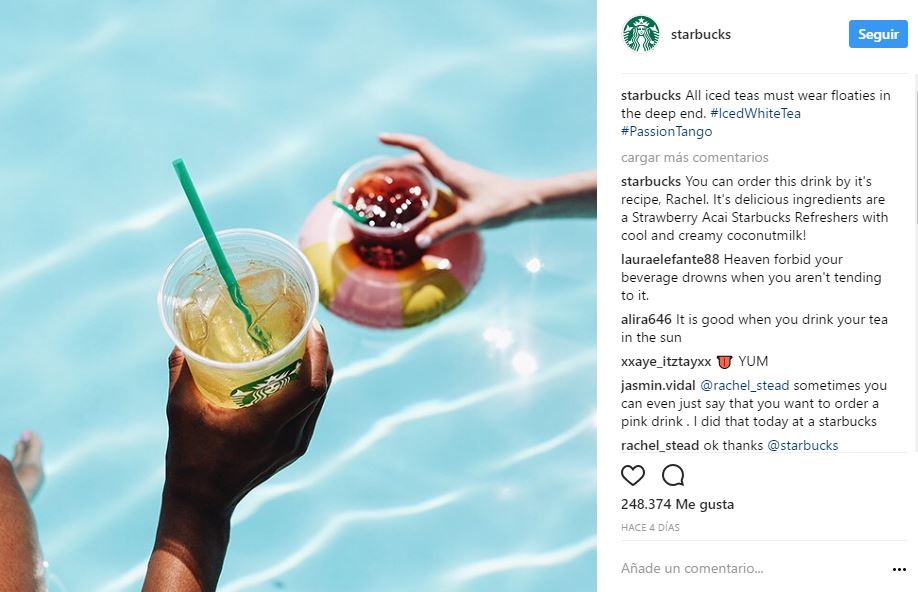Click the heart like icon
The height and width of the screenshot is (592, 918).
[633, 475]
